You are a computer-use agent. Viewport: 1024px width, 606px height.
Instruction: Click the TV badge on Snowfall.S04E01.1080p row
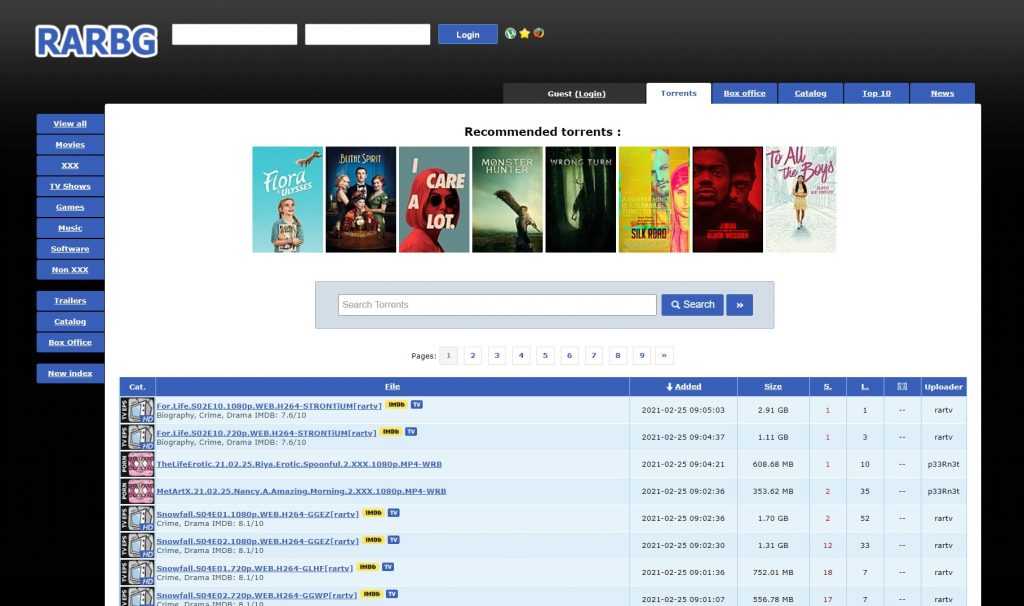(393, 512)
